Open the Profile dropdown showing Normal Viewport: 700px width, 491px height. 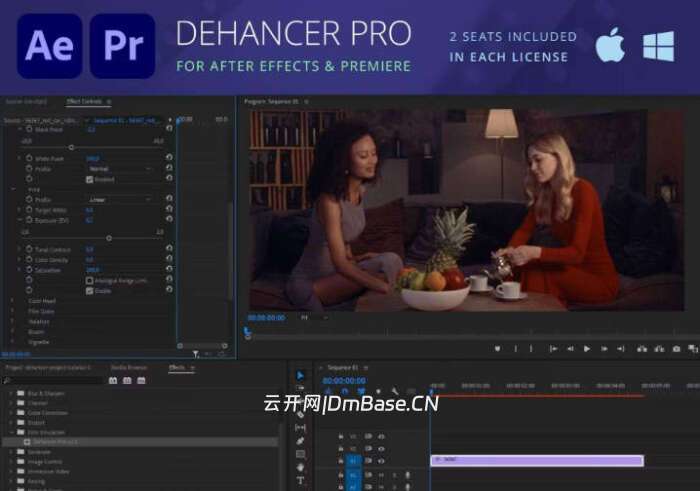[x=119, y=169]
